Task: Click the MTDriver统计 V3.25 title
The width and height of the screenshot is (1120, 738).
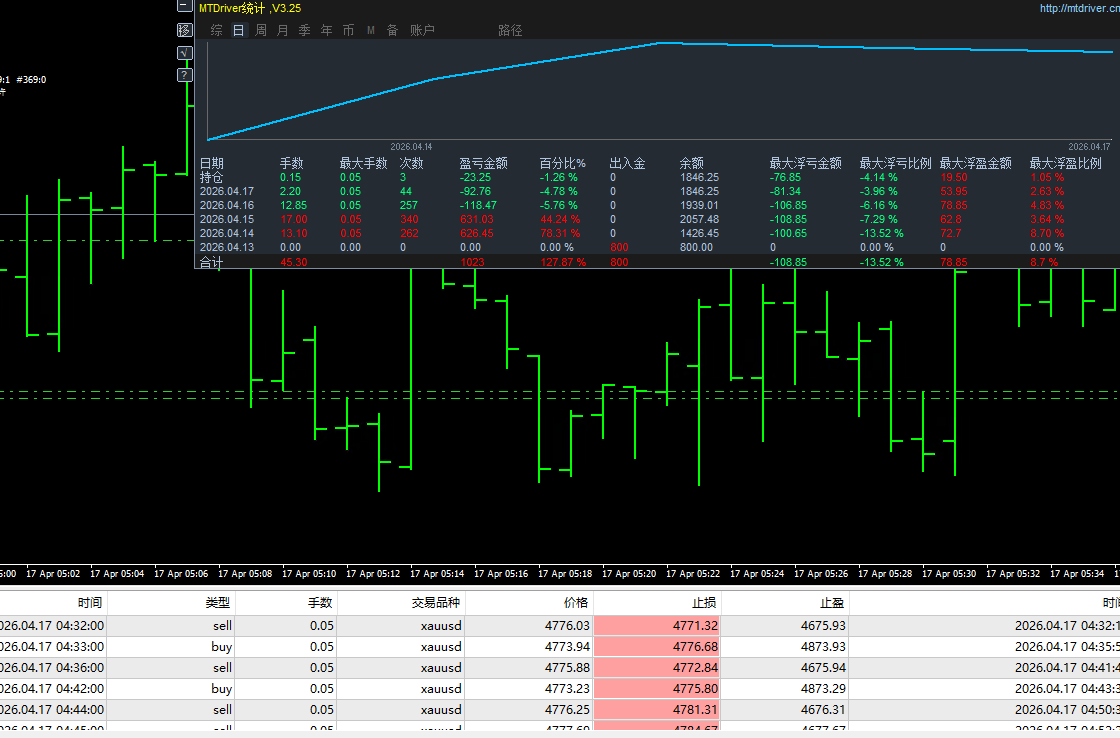Action: point(250,9)
